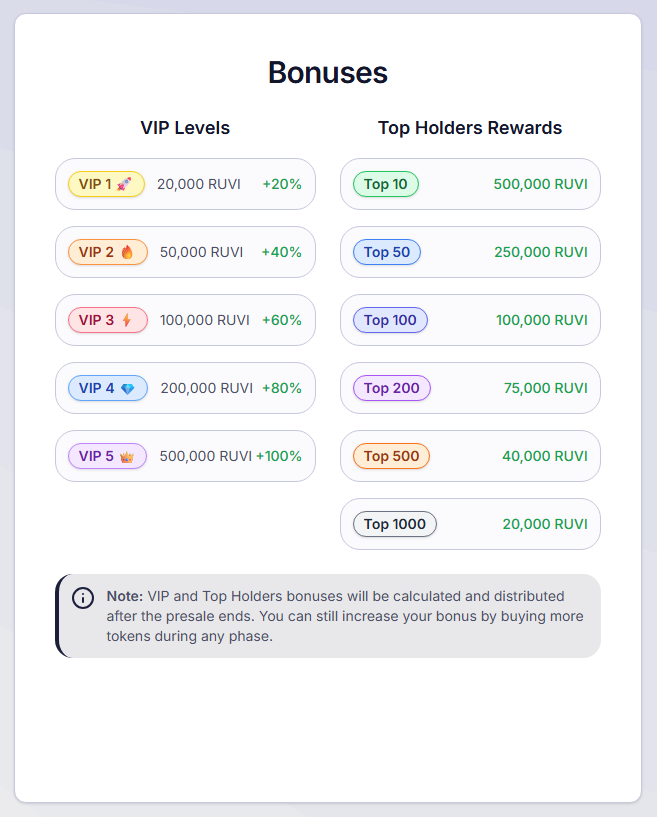Select the Top 50 blue badge
Image resolution: width=657 pixels, height=817 pixels.
(386, 252)
